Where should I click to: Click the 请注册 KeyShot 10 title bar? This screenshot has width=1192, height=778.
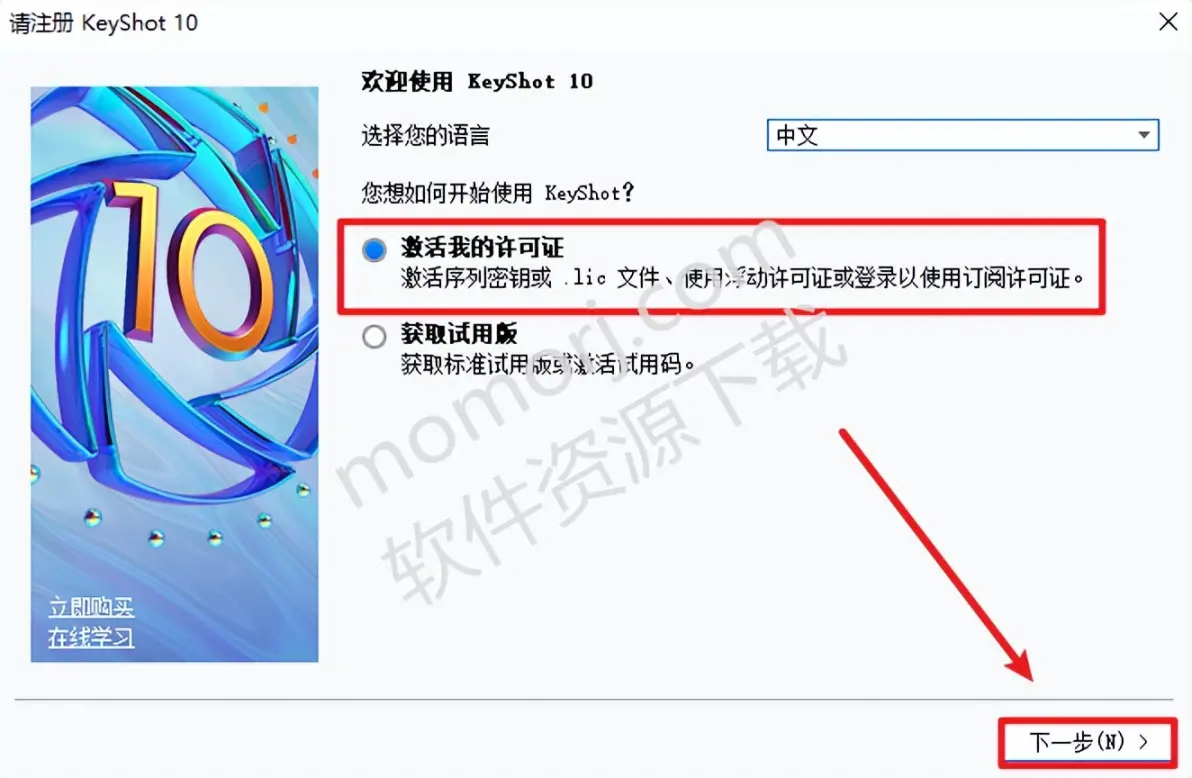click(578, 22)
